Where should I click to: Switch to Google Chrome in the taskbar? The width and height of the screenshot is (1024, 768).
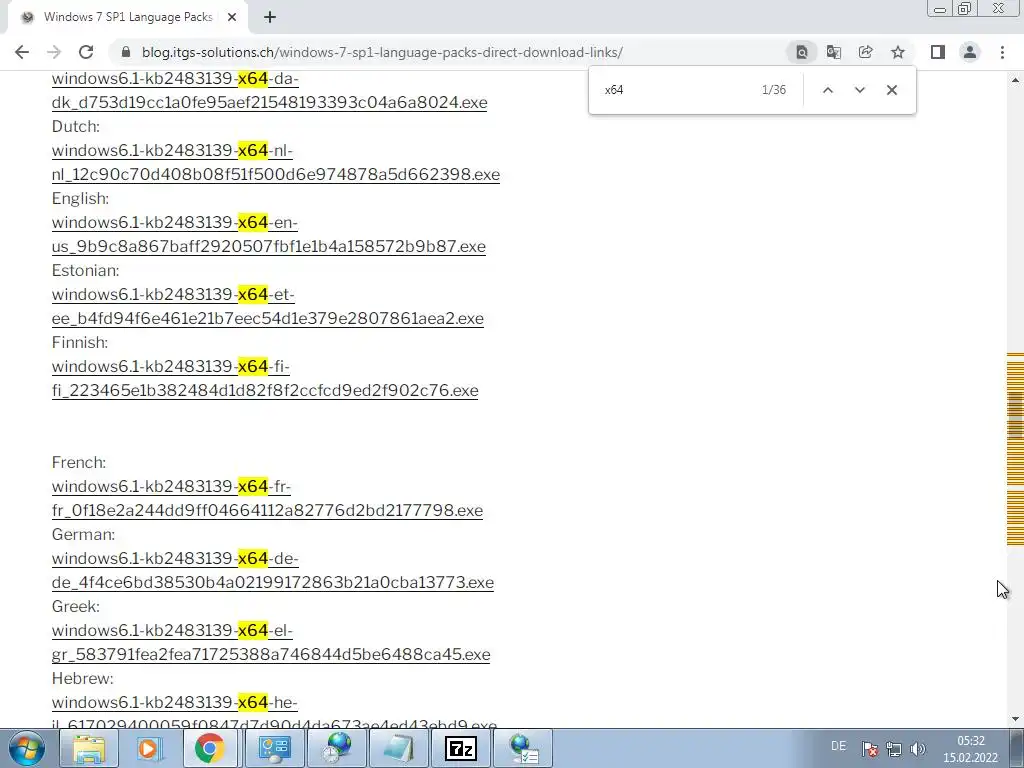[x=210, y=748]
